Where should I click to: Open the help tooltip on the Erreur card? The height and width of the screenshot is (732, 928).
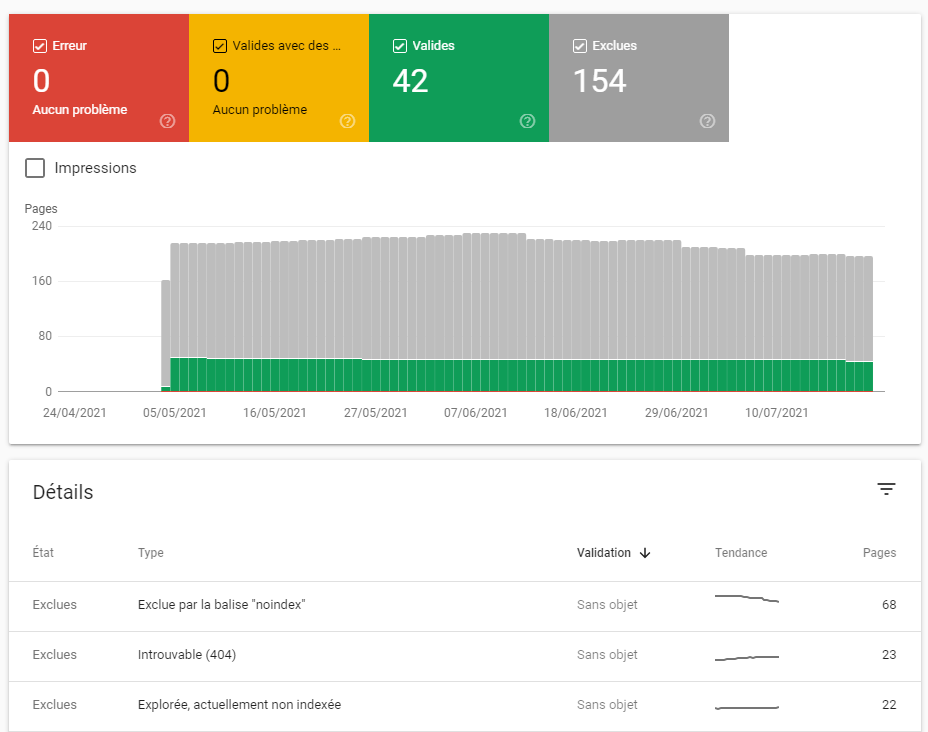coord(167,121)
